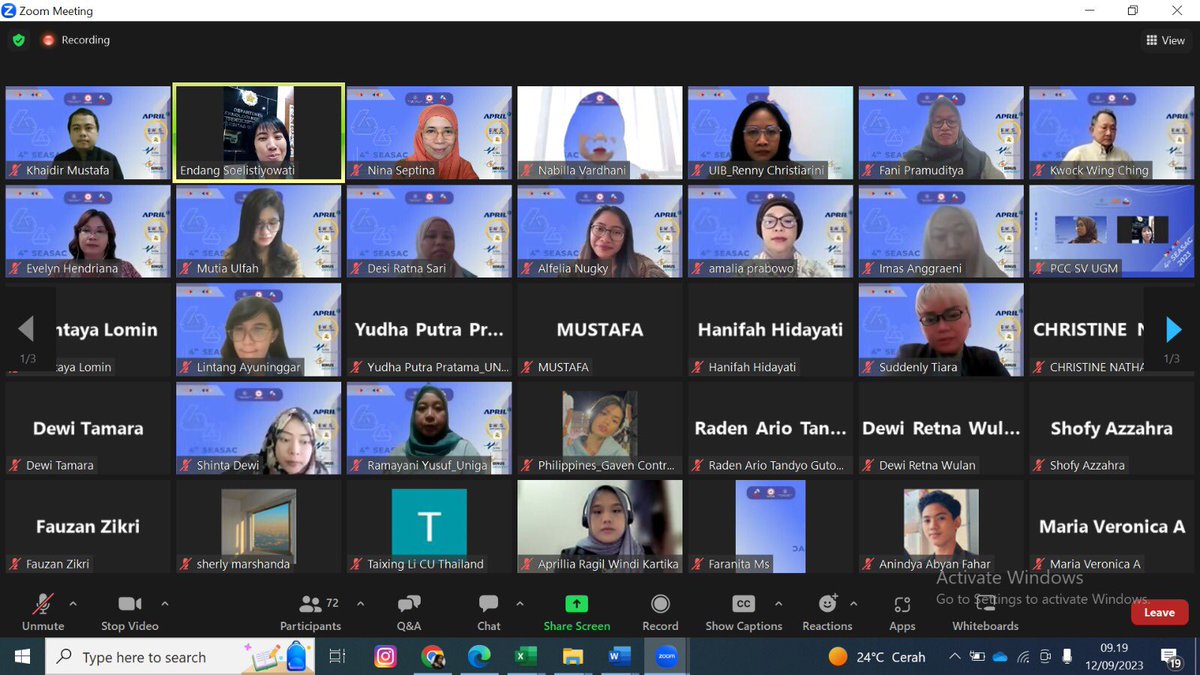Open the Apps icon
Image resolution: width=1200 pixels, height=675 pixels.
tap(902, 604)
